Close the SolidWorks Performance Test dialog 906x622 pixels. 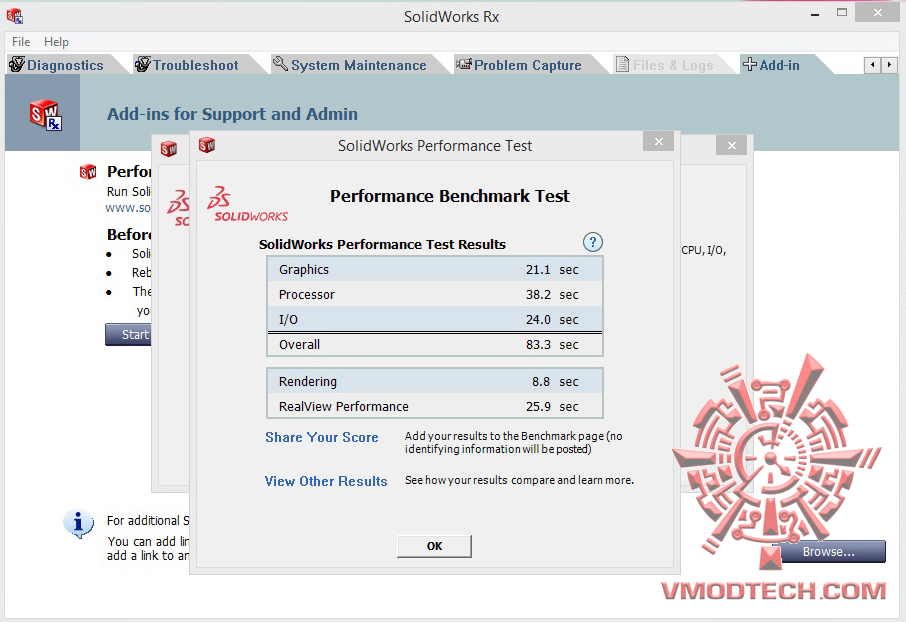pos(659,142)
